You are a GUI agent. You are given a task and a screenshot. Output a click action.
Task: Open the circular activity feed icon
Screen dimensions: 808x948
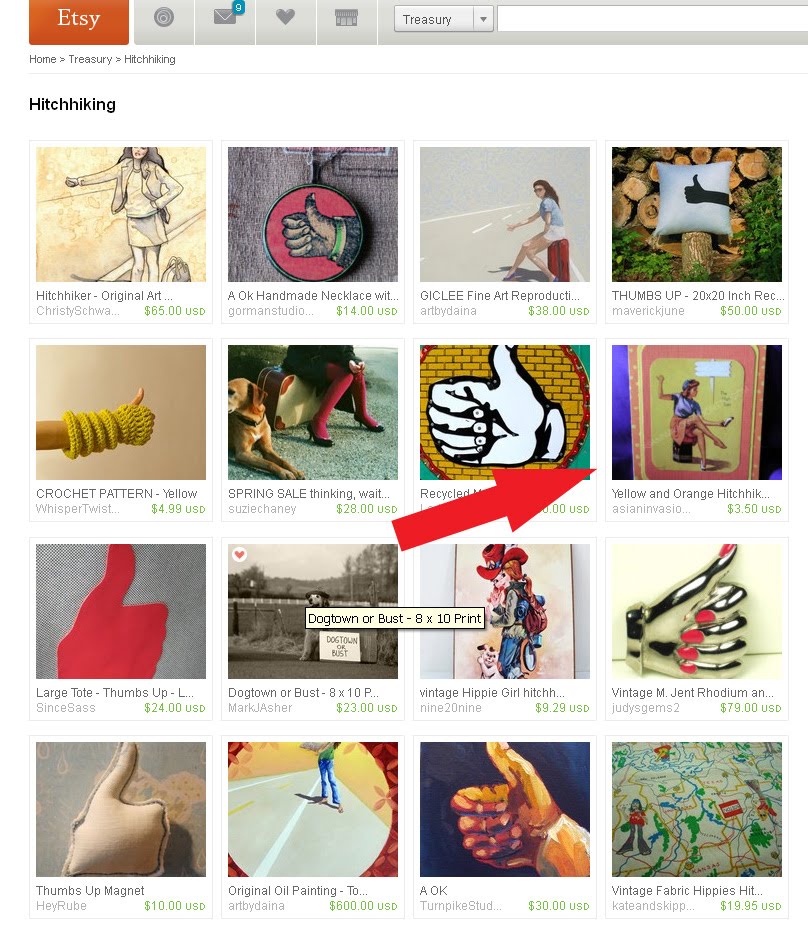[164, 18]
